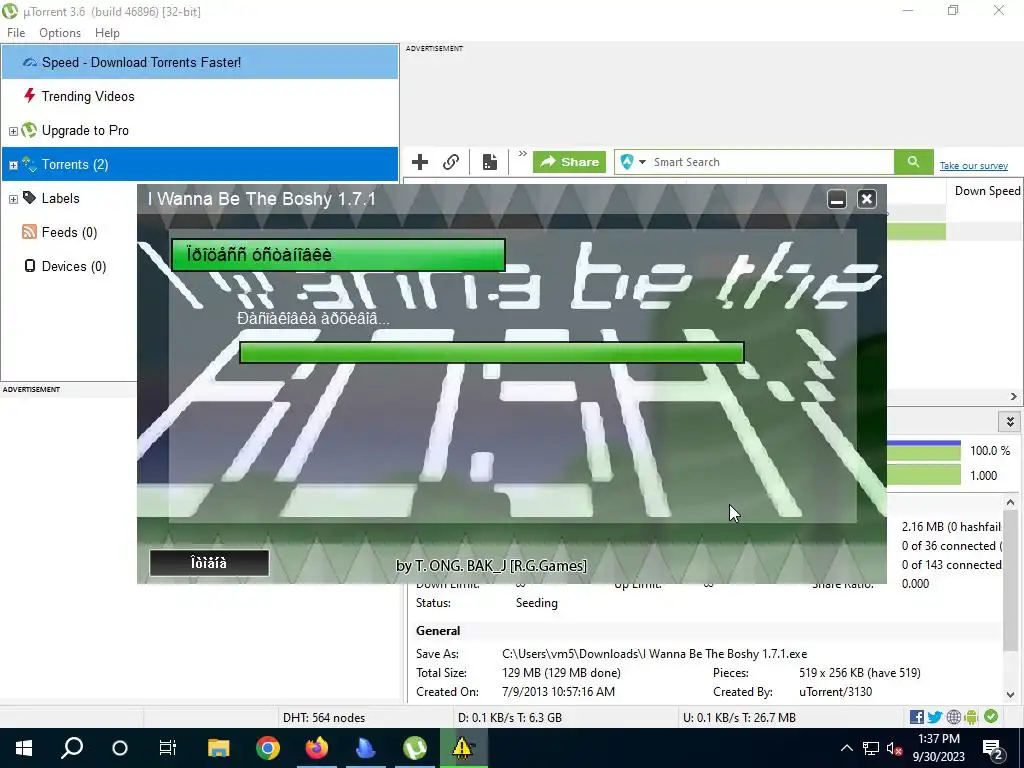Open the Options menu
The image size is (1024, 768).
[60, 33]
